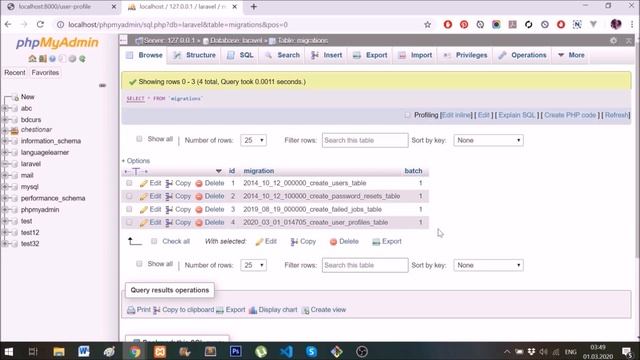Tick checkbox for row id 1
This screenshot has width=640, height=360.
pyautogui.click(x=129, y=183)
